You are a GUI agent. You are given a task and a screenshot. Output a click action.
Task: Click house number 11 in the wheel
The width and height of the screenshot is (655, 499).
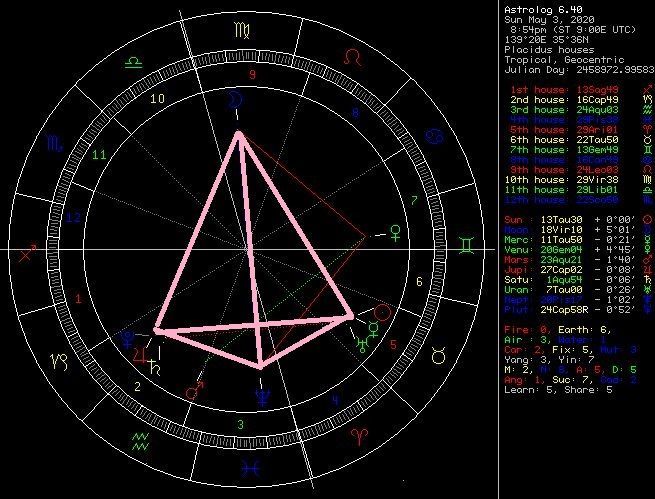99,155
